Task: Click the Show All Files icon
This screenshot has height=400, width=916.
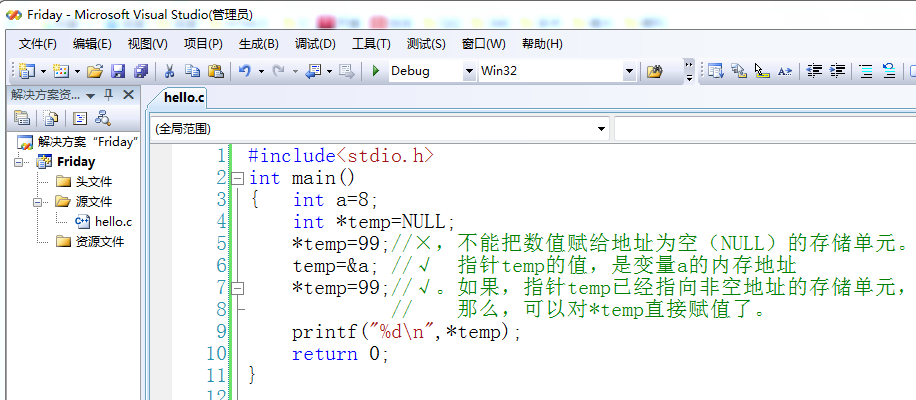Action: [x=51, y=117]
